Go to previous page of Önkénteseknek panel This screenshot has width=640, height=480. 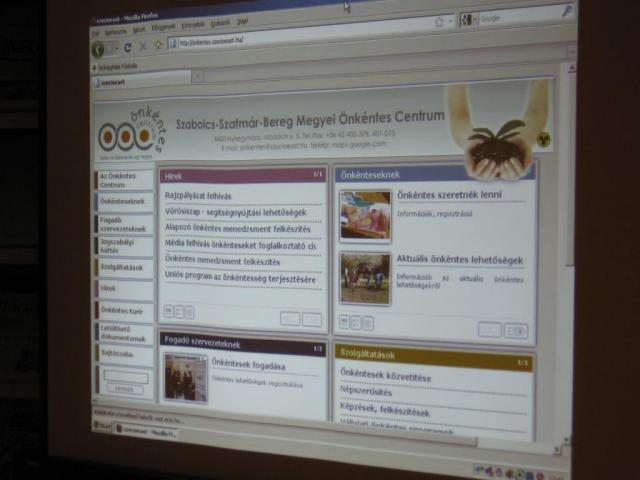[x=489, y=329]
